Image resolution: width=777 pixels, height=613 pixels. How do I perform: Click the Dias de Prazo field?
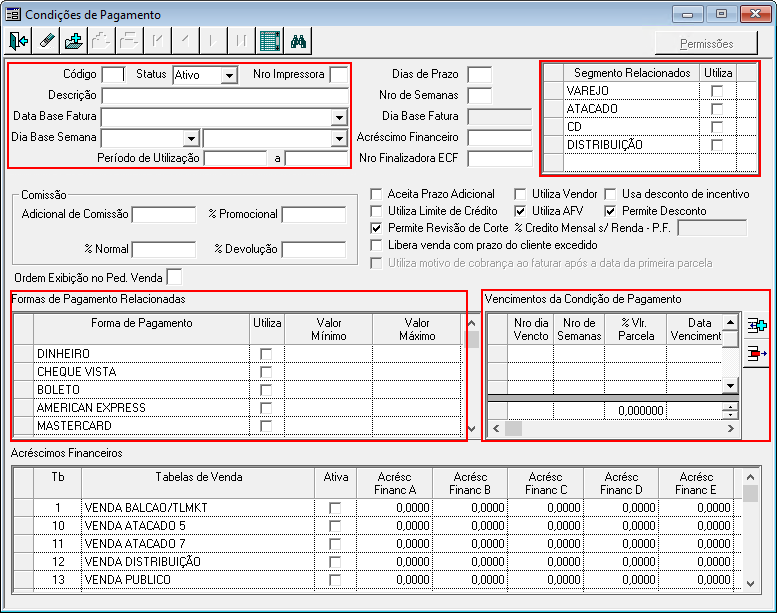pyautogui.click(x=480, y=75)
